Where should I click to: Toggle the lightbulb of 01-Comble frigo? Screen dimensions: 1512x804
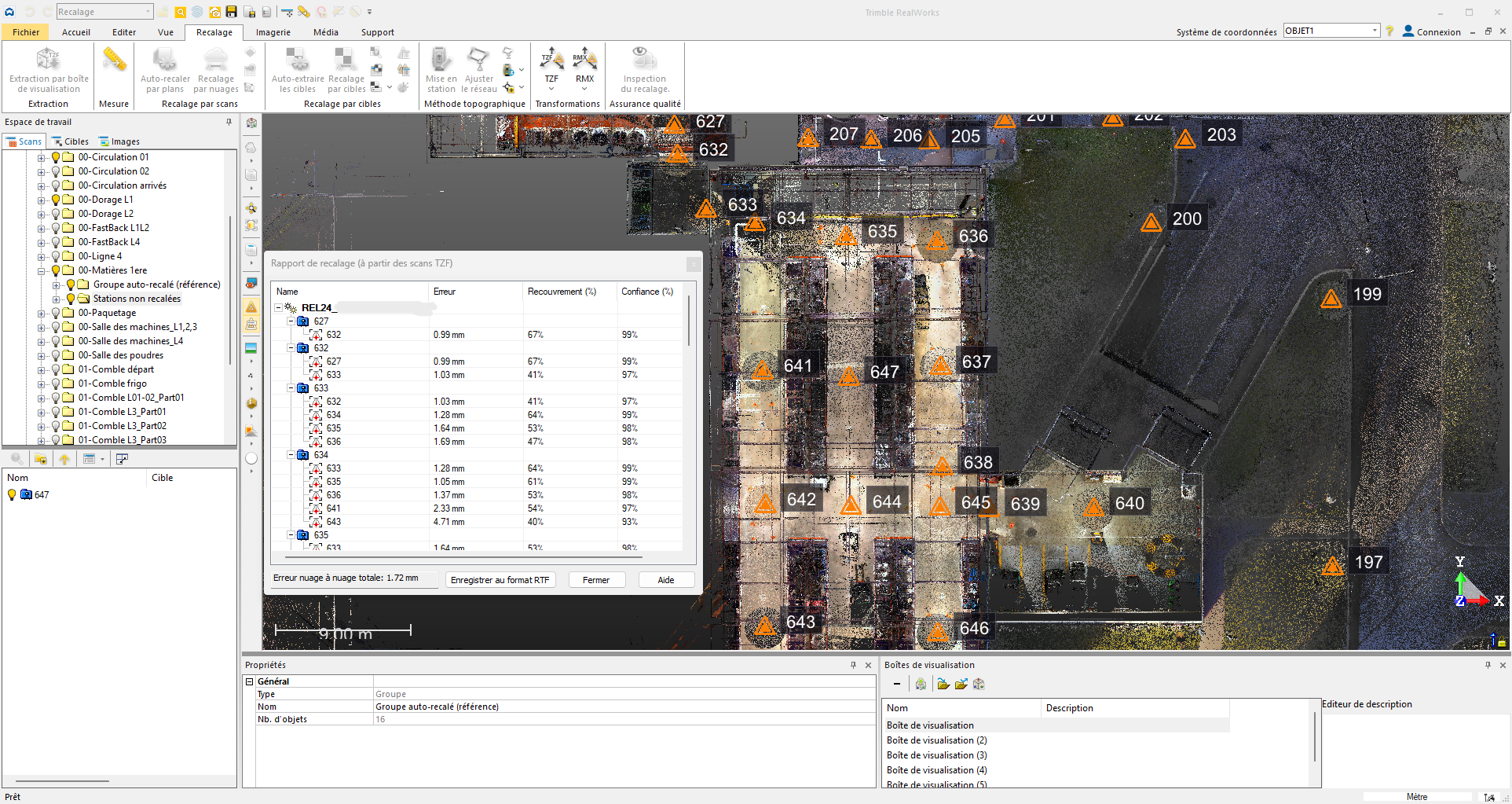click(x=55, y=384)
